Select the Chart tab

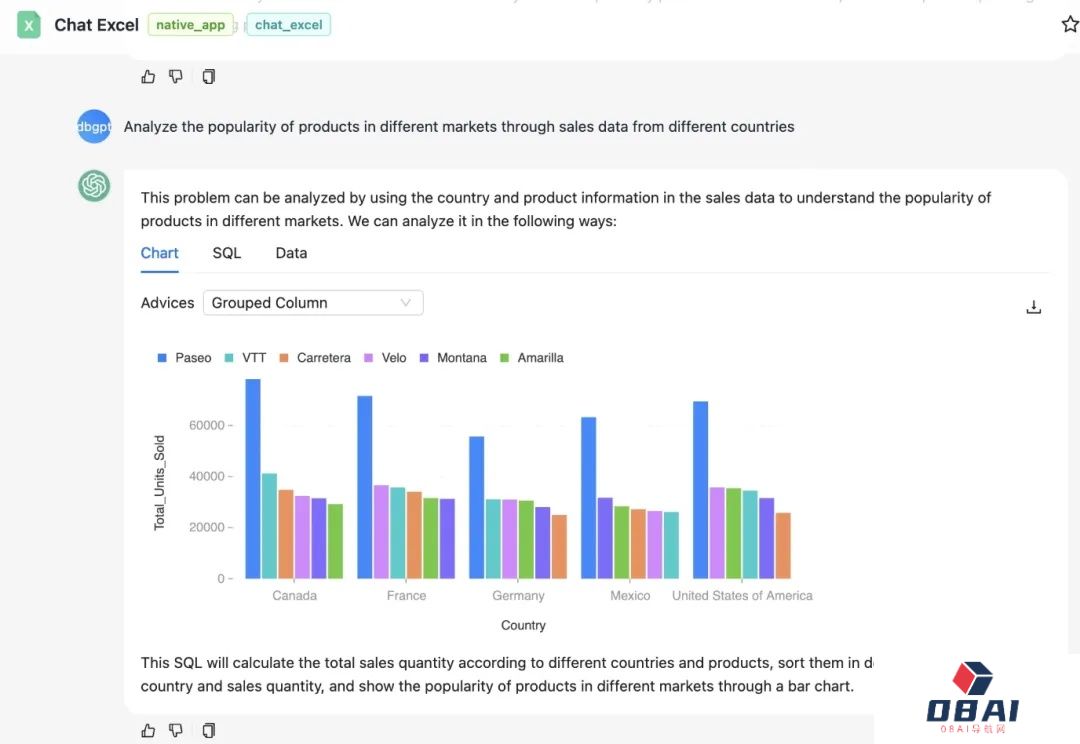pos(160,253)
